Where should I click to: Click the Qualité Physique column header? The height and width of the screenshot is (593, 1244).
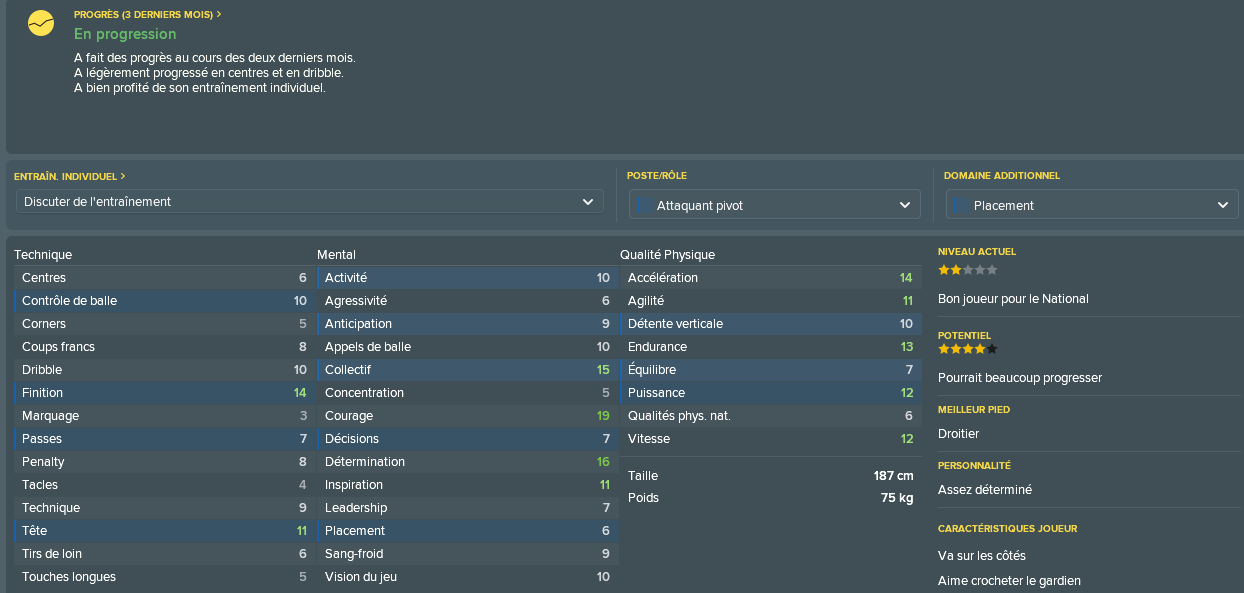[x=667, y=255]
